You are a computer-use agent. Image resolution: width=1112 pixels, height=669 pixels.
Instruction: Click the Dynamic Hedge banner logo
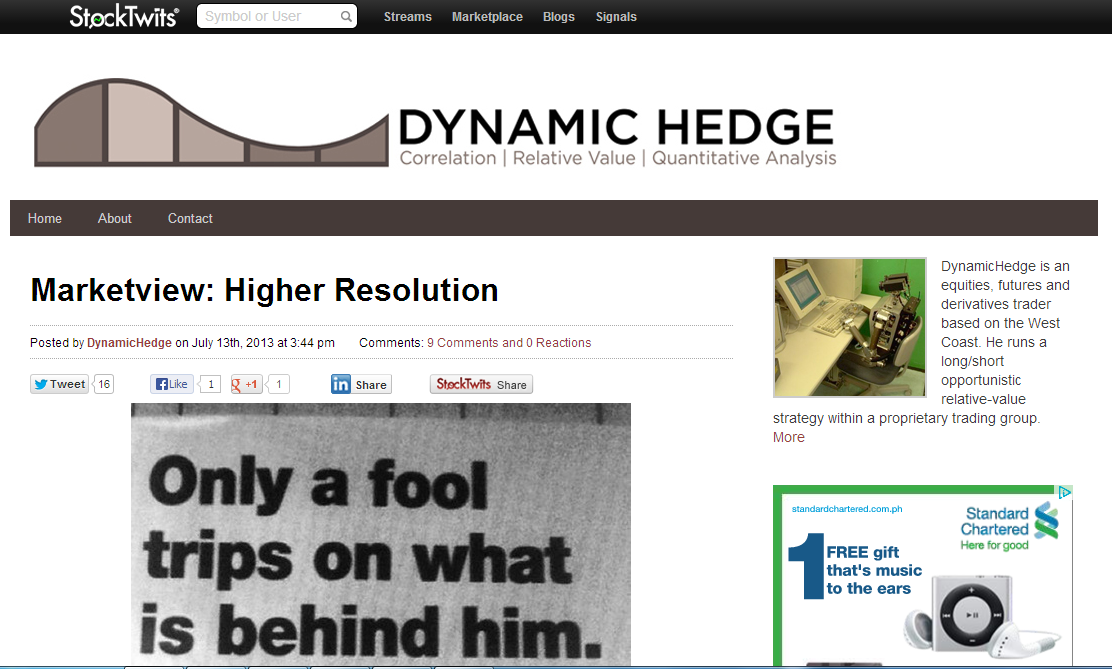click(x=436, y=126)
